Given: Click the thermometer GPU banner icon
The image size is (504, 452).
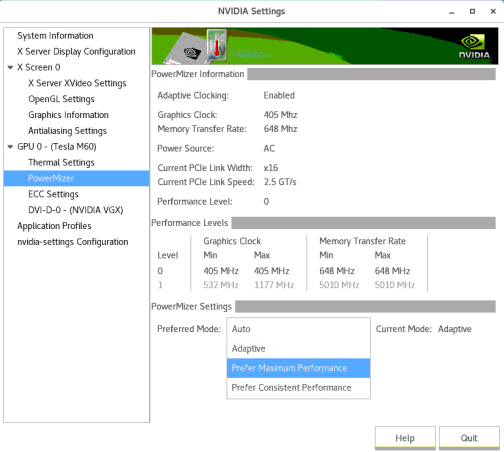Looking at the screenshot, I should point(217,46).
